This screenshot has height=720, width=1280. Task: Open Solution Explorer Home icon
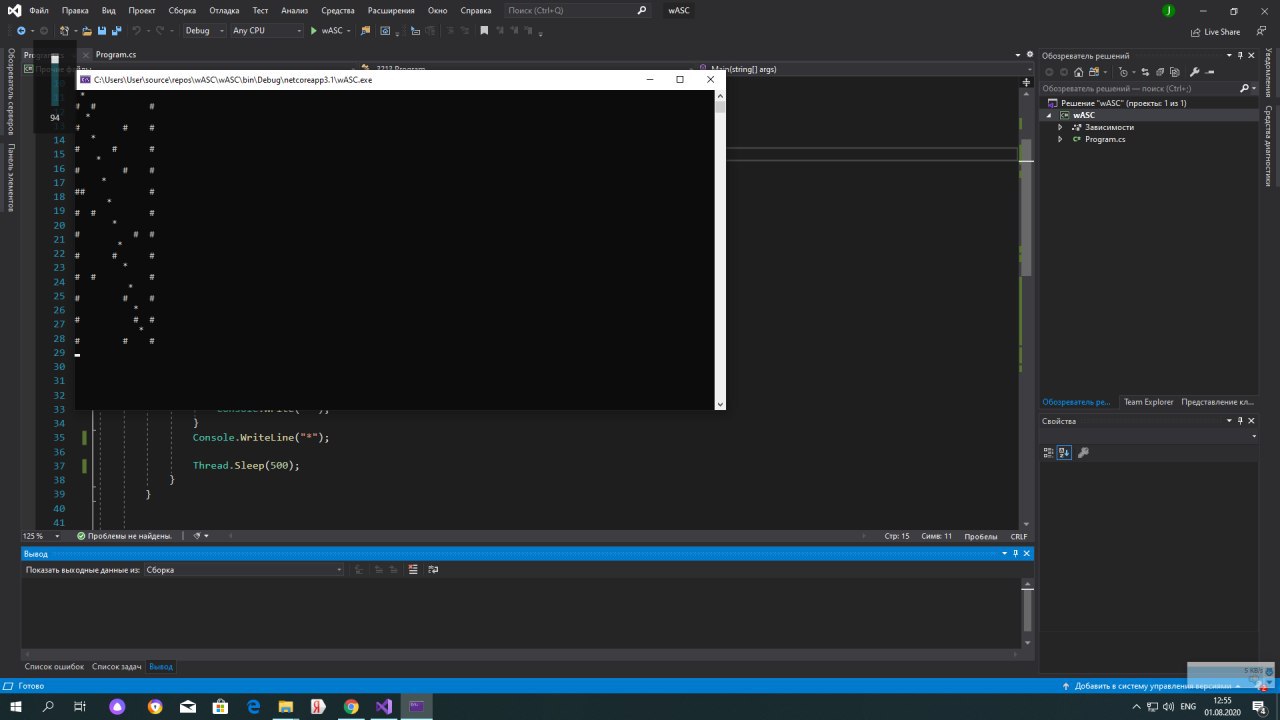pos(1079,72)
